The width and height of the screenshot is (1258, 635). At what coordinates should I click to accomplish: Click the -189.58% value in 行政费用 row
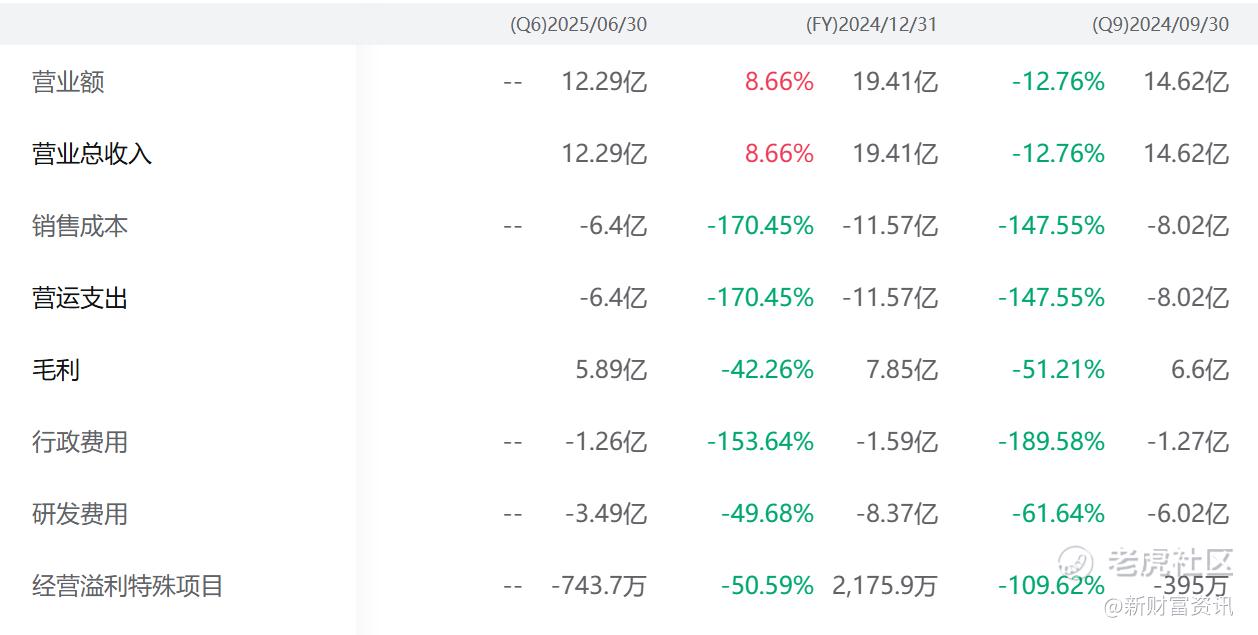[1051, 442]
